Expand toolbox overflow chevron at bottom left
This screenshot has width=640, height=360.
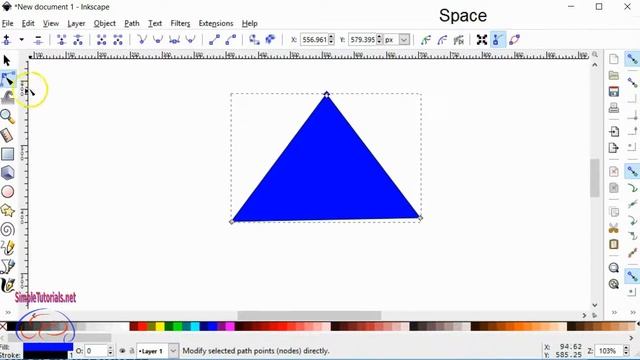coord(8,312)
